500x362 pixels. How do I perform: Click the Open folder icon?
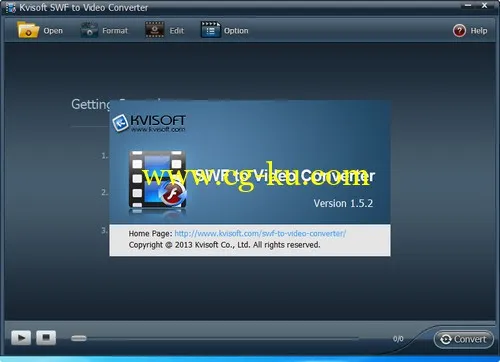(28, 30)
